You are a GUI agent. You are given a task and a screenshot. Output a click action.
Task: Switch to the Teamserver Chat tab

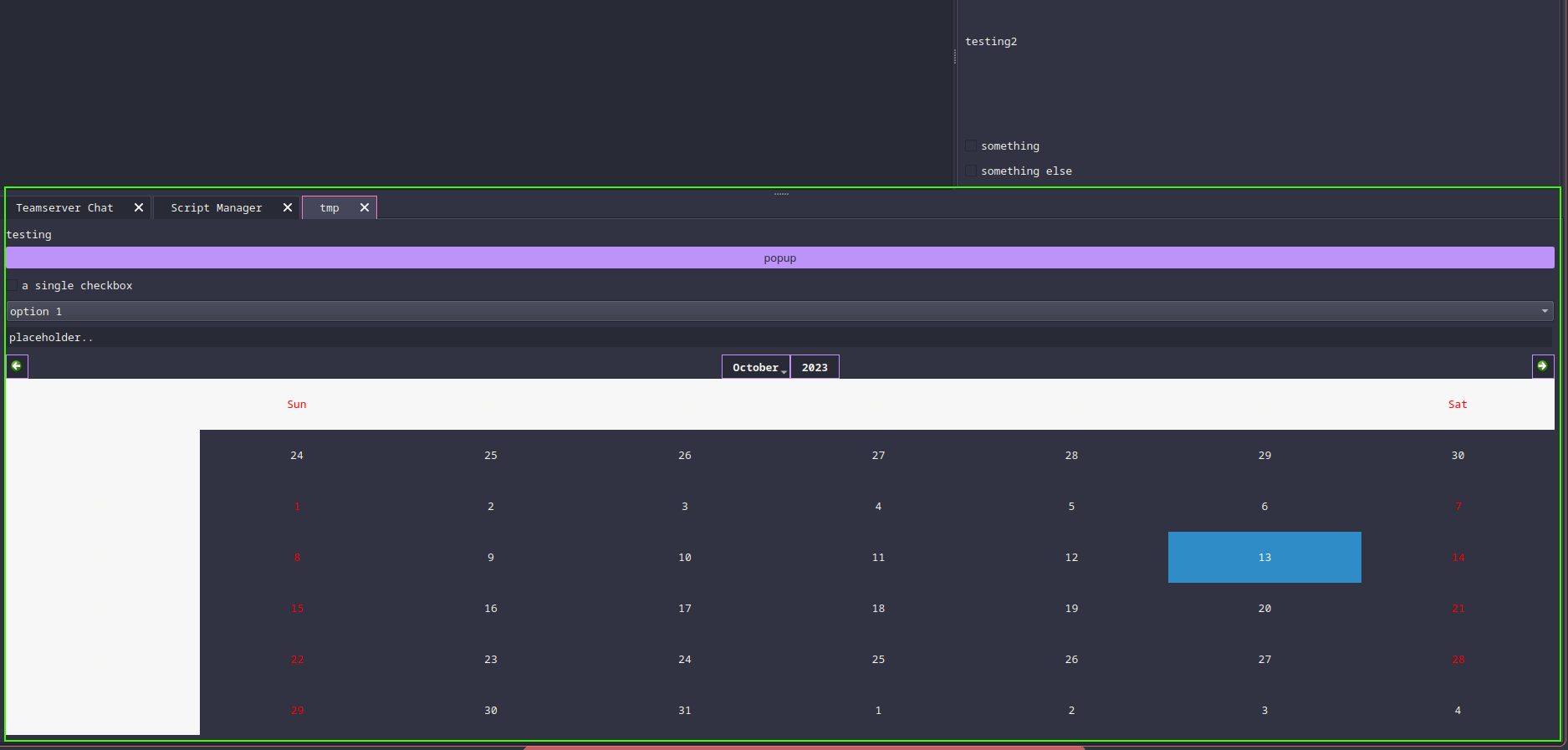click(x=64, y=208)
